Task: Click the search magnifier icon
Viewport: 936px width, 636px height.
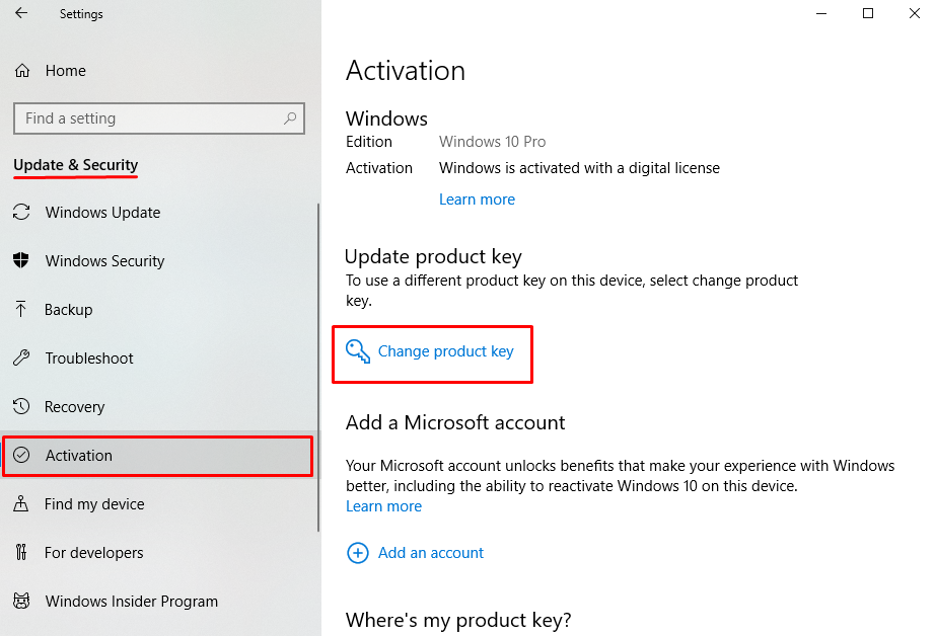Action: click(290, 118)
